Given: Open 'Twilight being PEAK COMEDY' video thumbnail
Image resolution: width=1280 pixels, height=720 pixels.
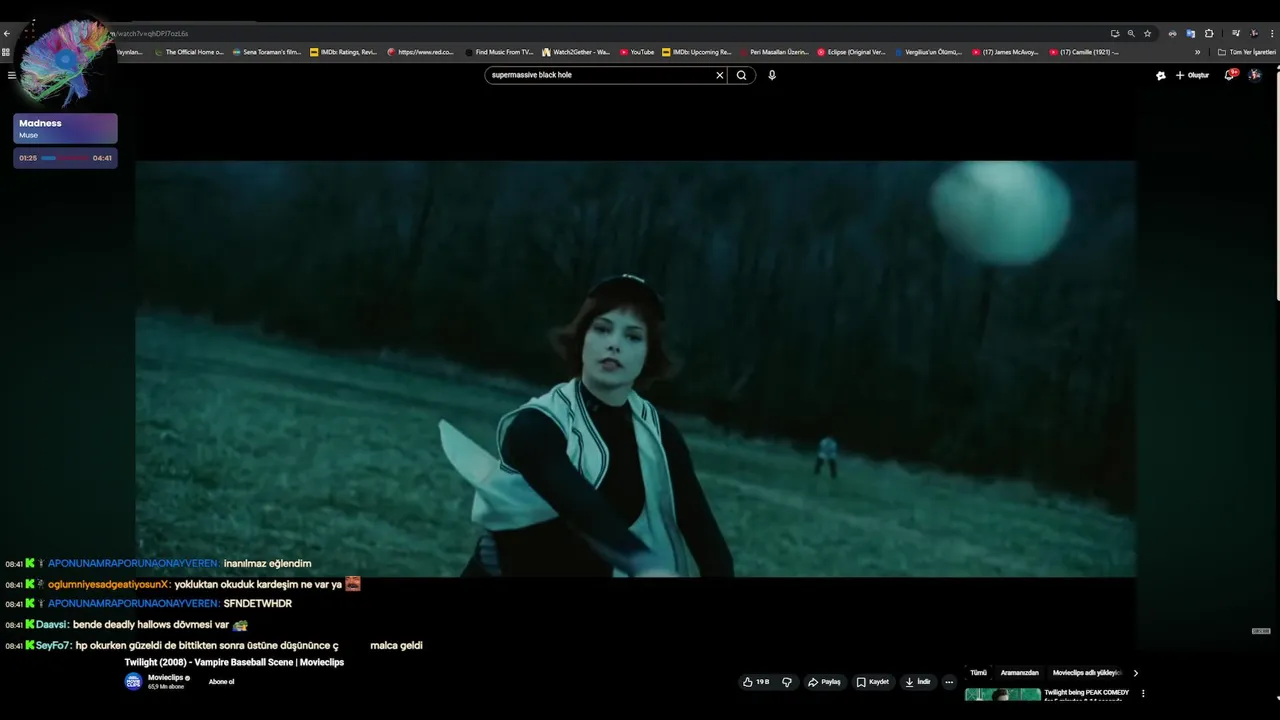Looking at the screenshot, I should (1002, 694).
